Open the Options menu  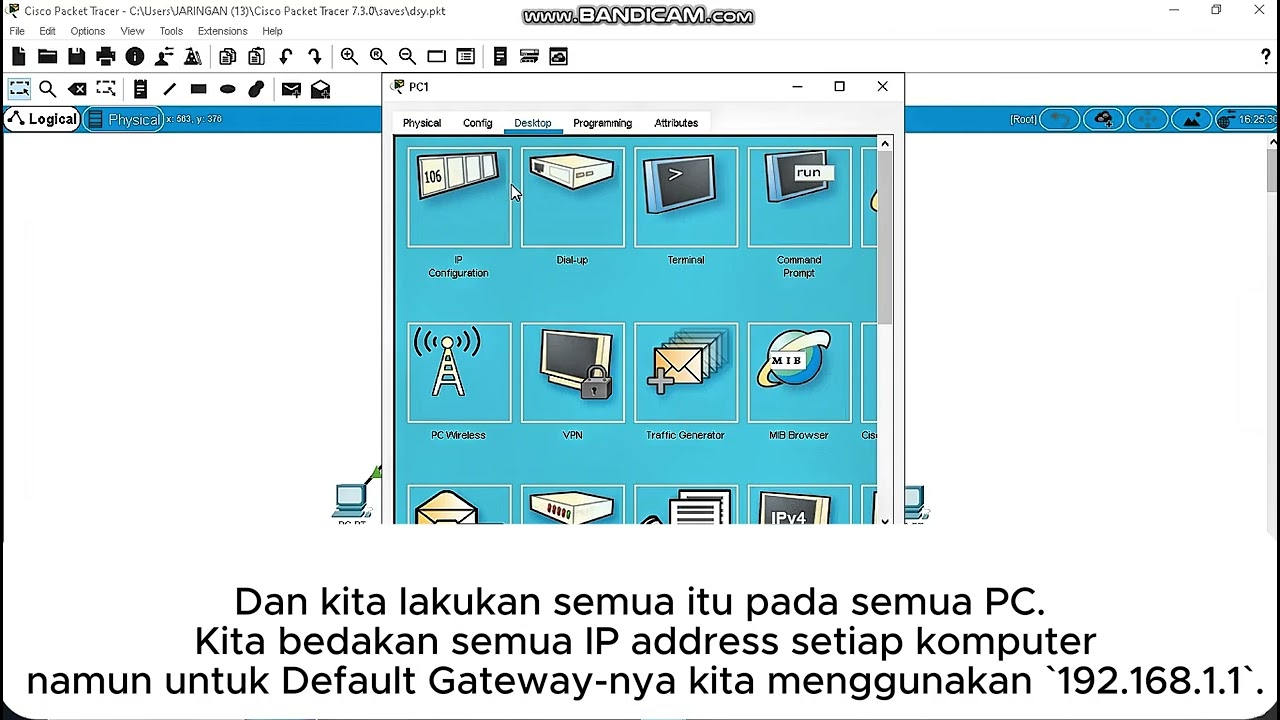pos(88,31)
